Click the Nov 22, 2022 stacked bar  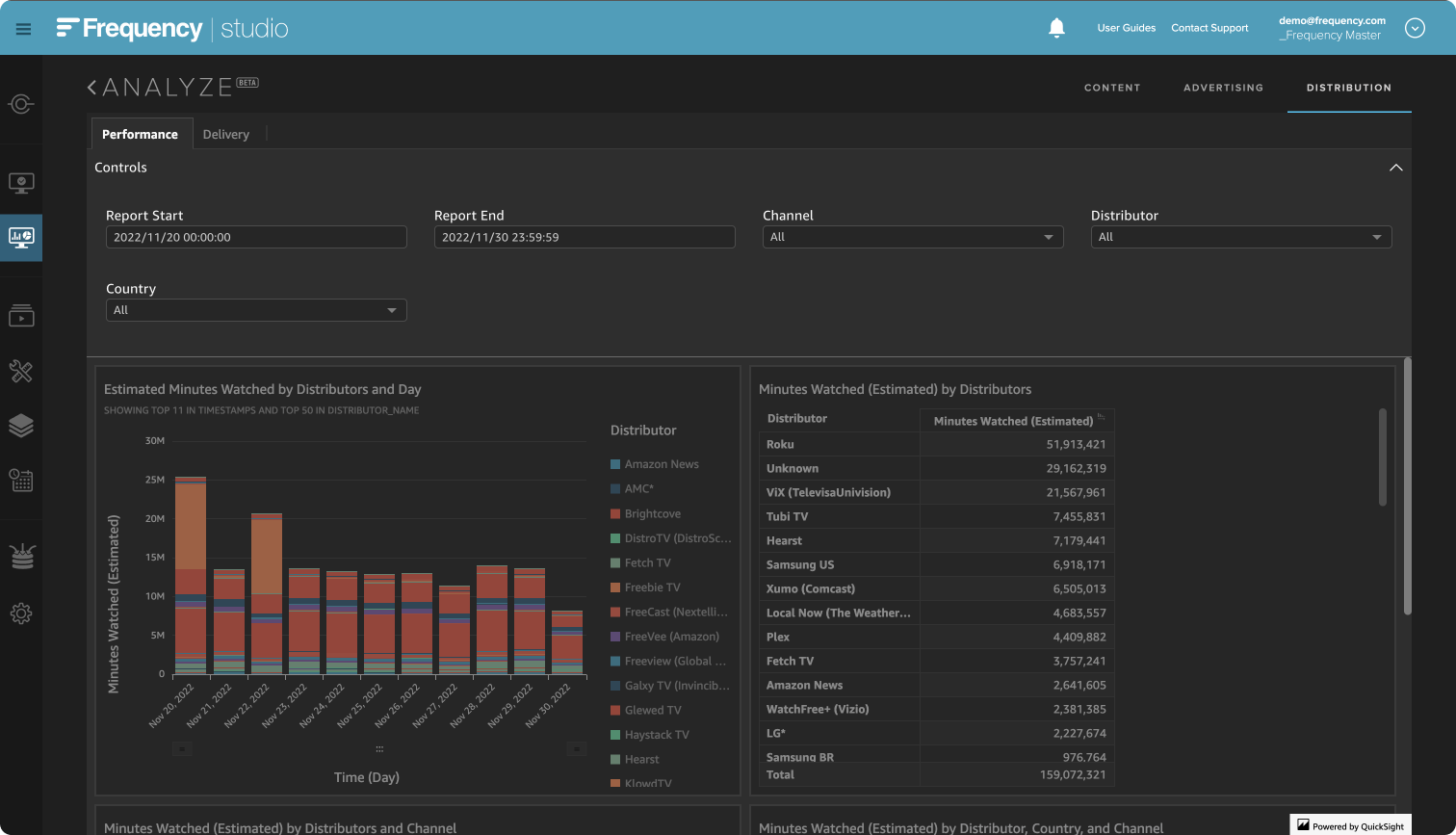pos(267,593)
